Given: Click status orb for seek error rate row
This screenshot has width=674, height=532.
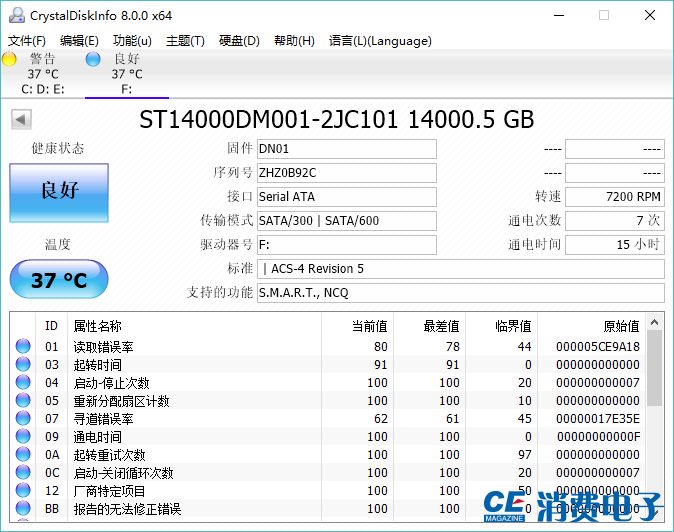Looking at the screenshot, I should (23, 419).
